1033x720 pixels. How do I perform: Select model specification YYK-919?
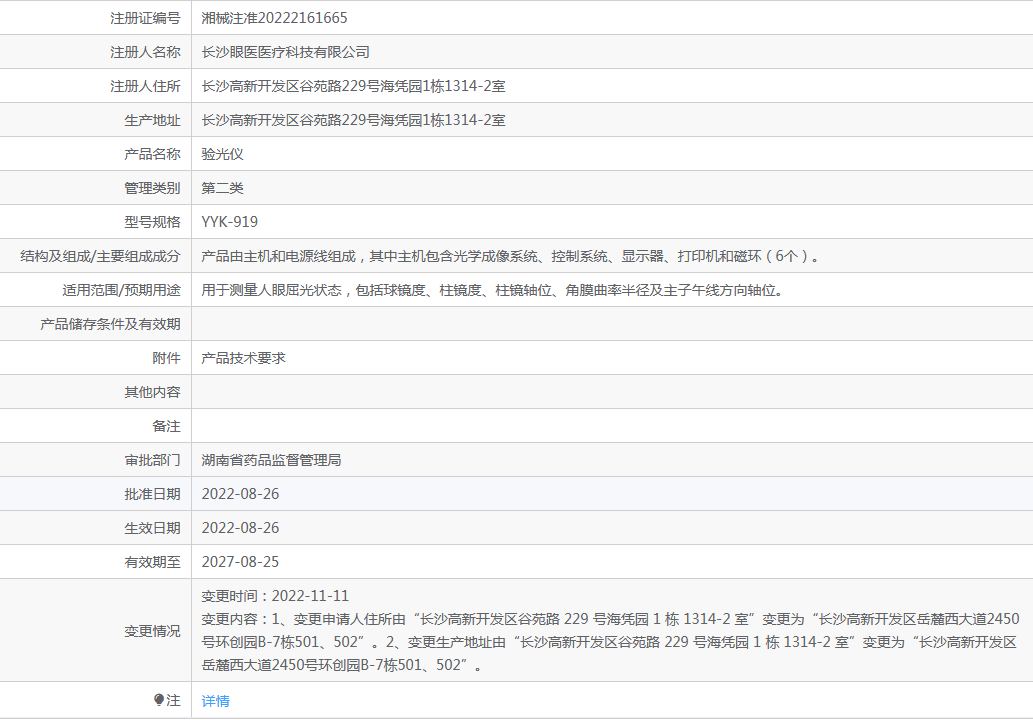tap(229, 222)
